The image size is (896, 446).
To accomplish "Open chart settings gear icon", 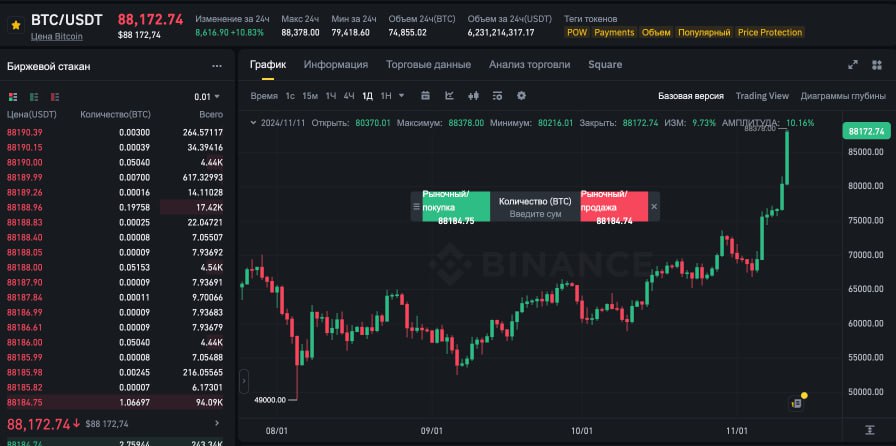I will coord(521,96).
